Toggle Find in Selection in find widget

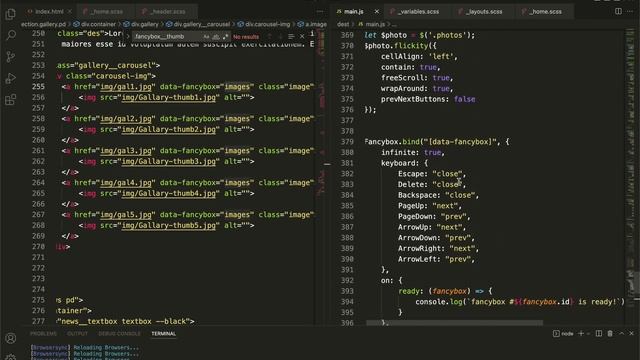pyautogui.click(x=291, y=37)
